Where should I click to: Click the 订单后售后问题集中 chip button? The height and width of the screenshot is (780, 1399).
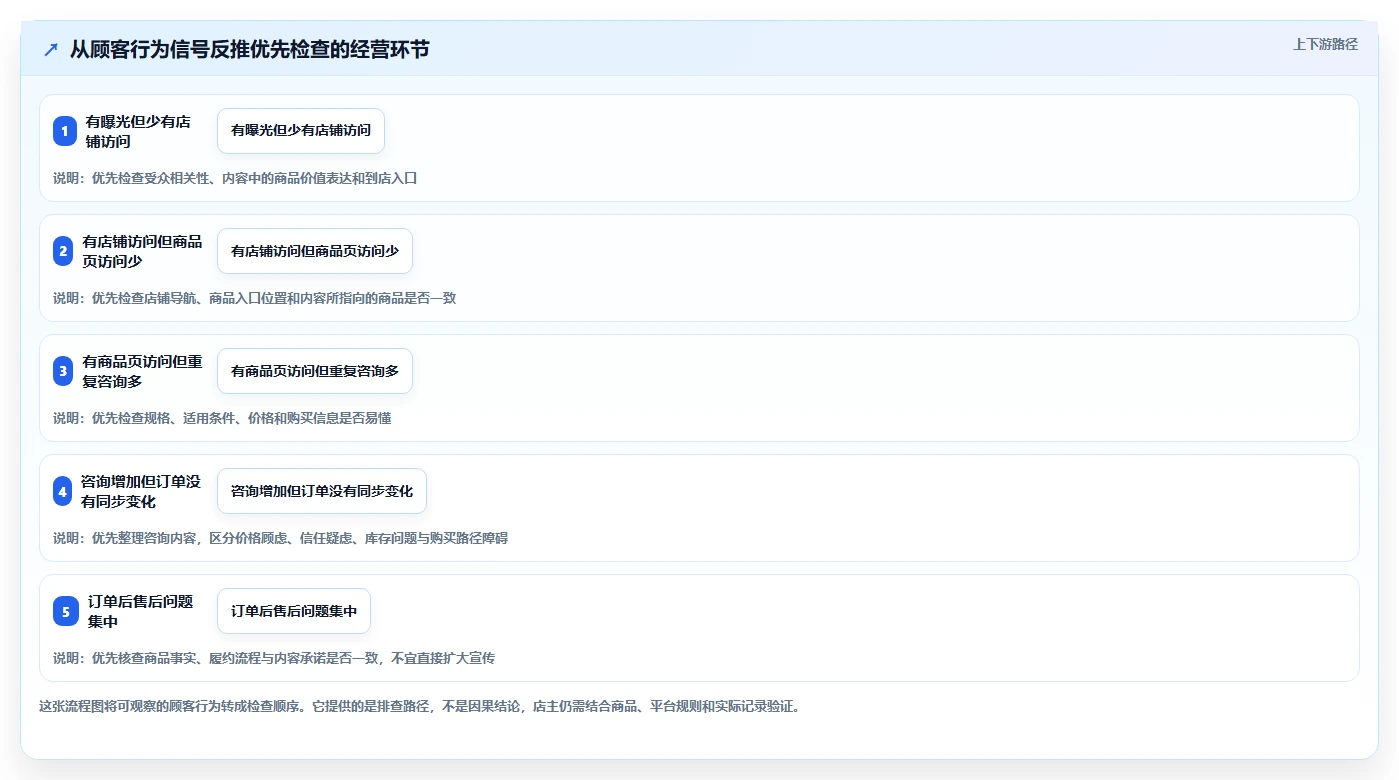tap(294, 611)
